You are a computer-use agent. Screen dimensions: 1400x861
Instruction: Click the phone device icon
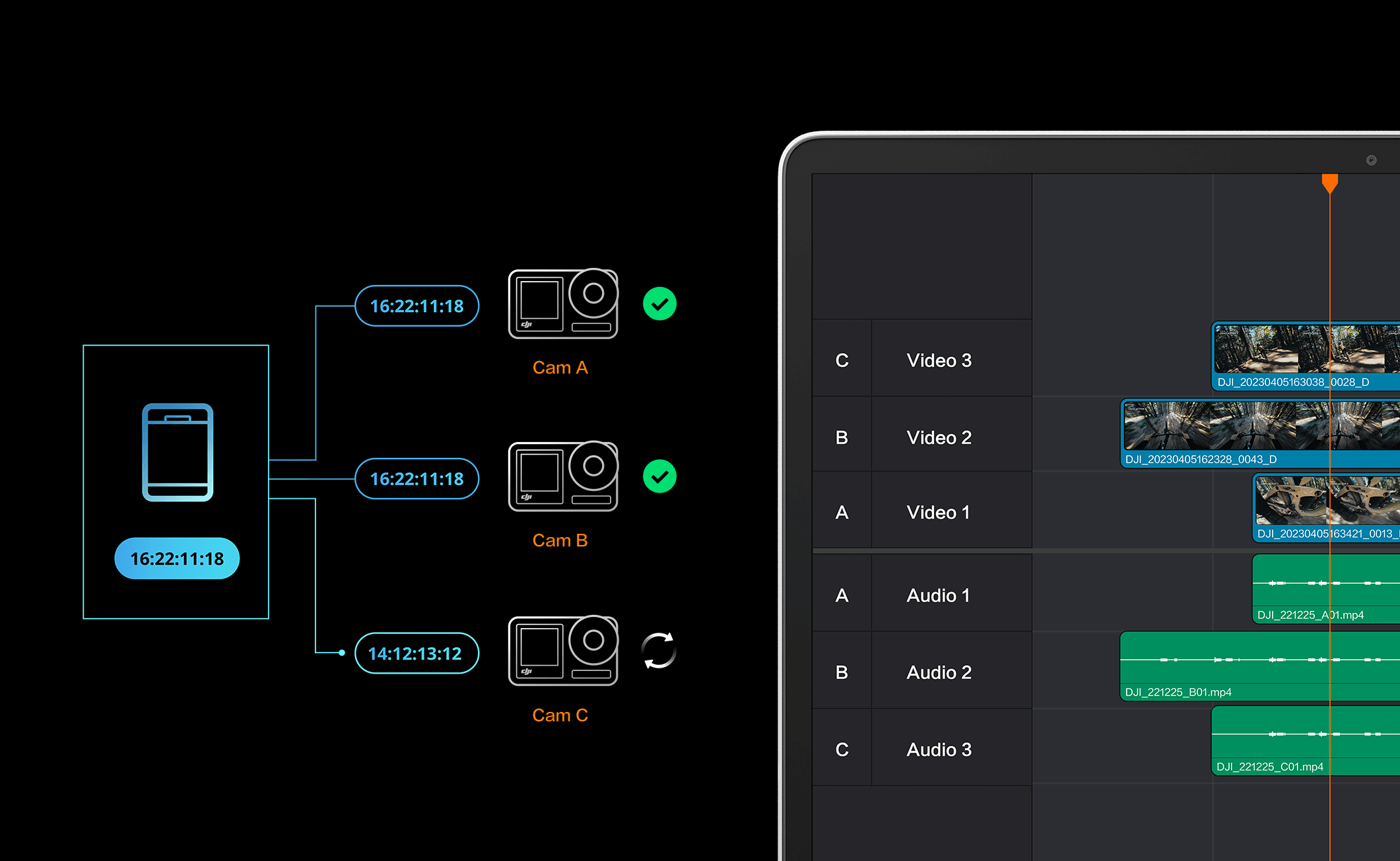(x=178, y=453)
